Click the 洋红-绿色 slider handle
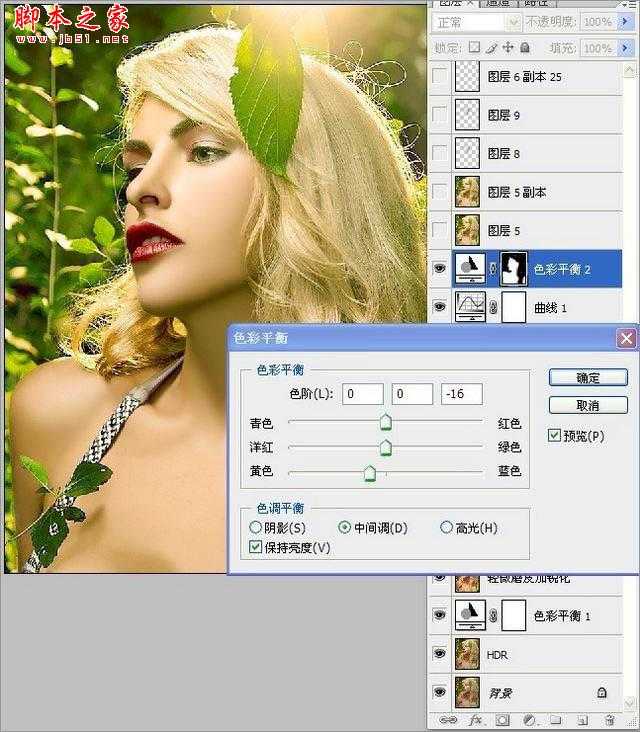Image resolution: width=640 pixels, height=732 pixels. point(386,447)
